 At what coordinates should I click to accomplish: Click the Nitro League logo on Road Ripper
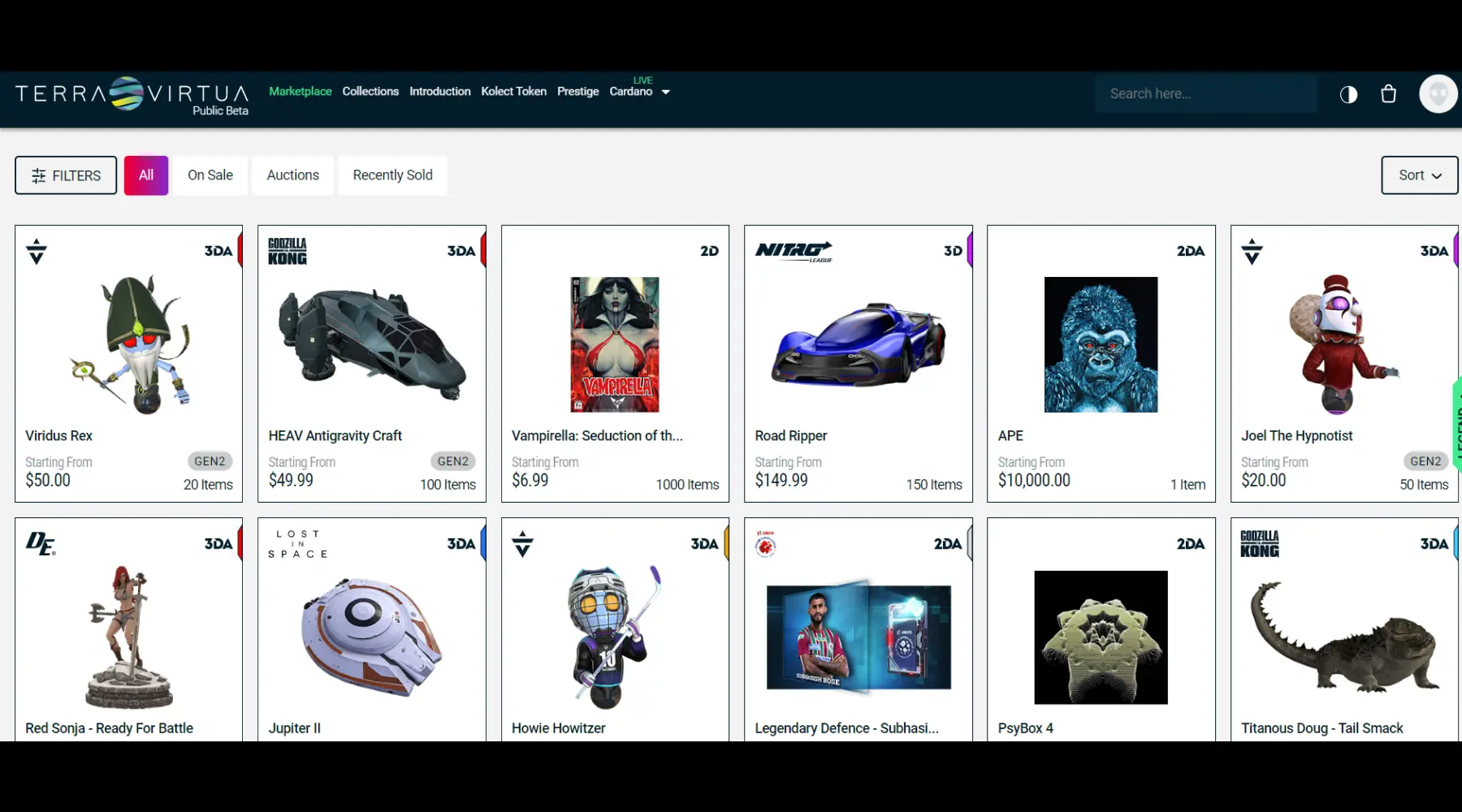794,251
